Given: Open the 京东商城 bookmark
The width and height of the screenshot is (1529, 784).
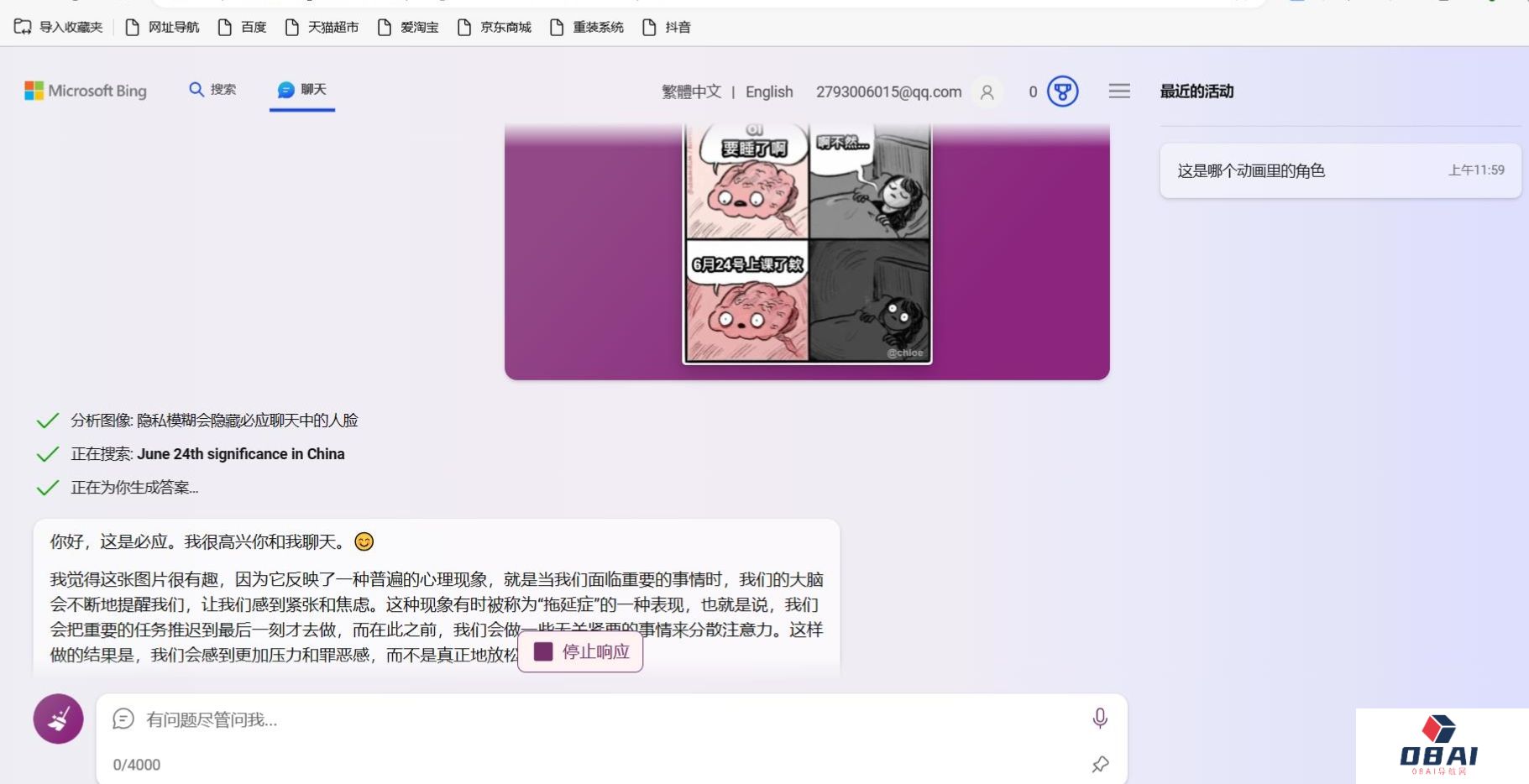Looking at the screenshot, I should tap(494, 28).
